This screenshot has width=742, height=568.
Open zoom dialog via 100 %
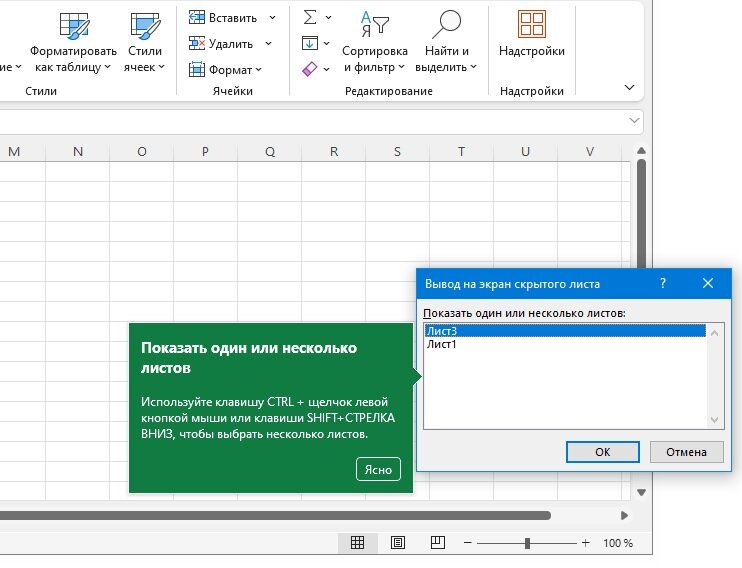coord(618,543)
